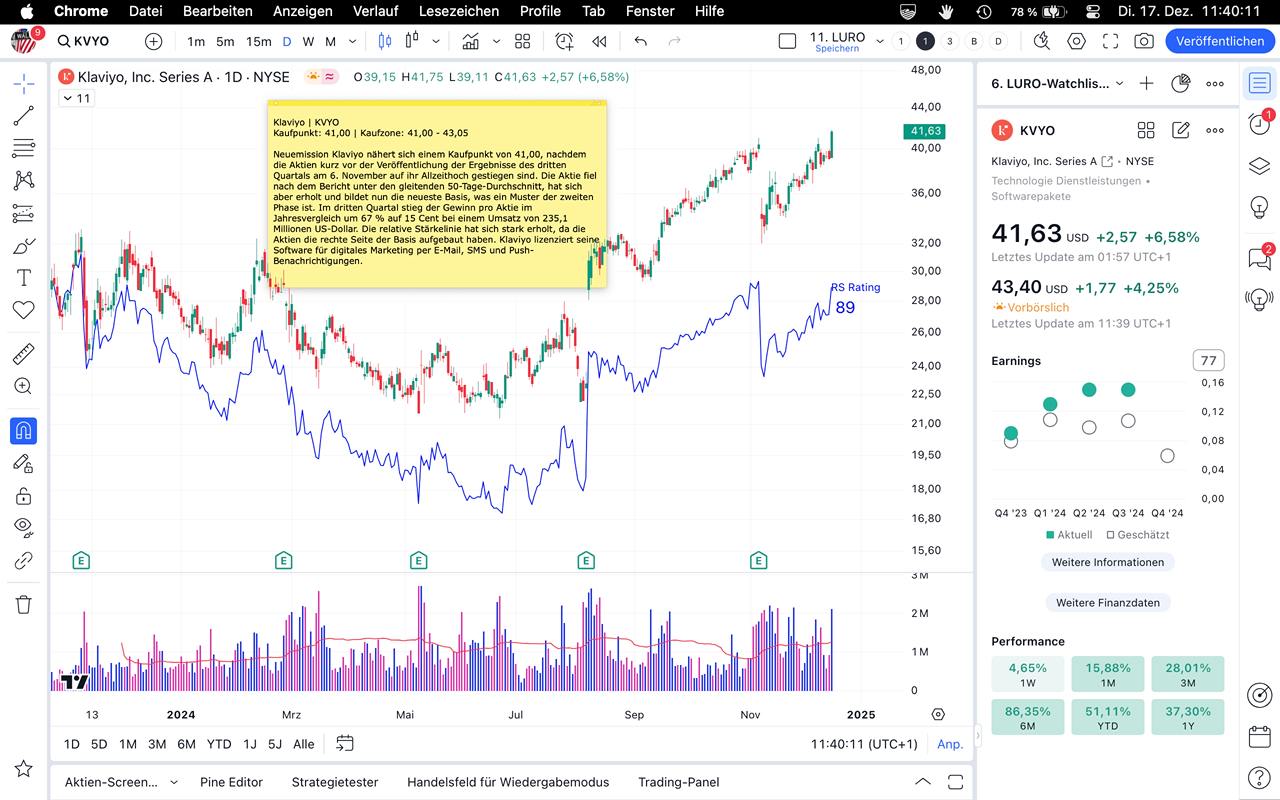Click the trash icon to remove drawings

[x=23, y=604]
